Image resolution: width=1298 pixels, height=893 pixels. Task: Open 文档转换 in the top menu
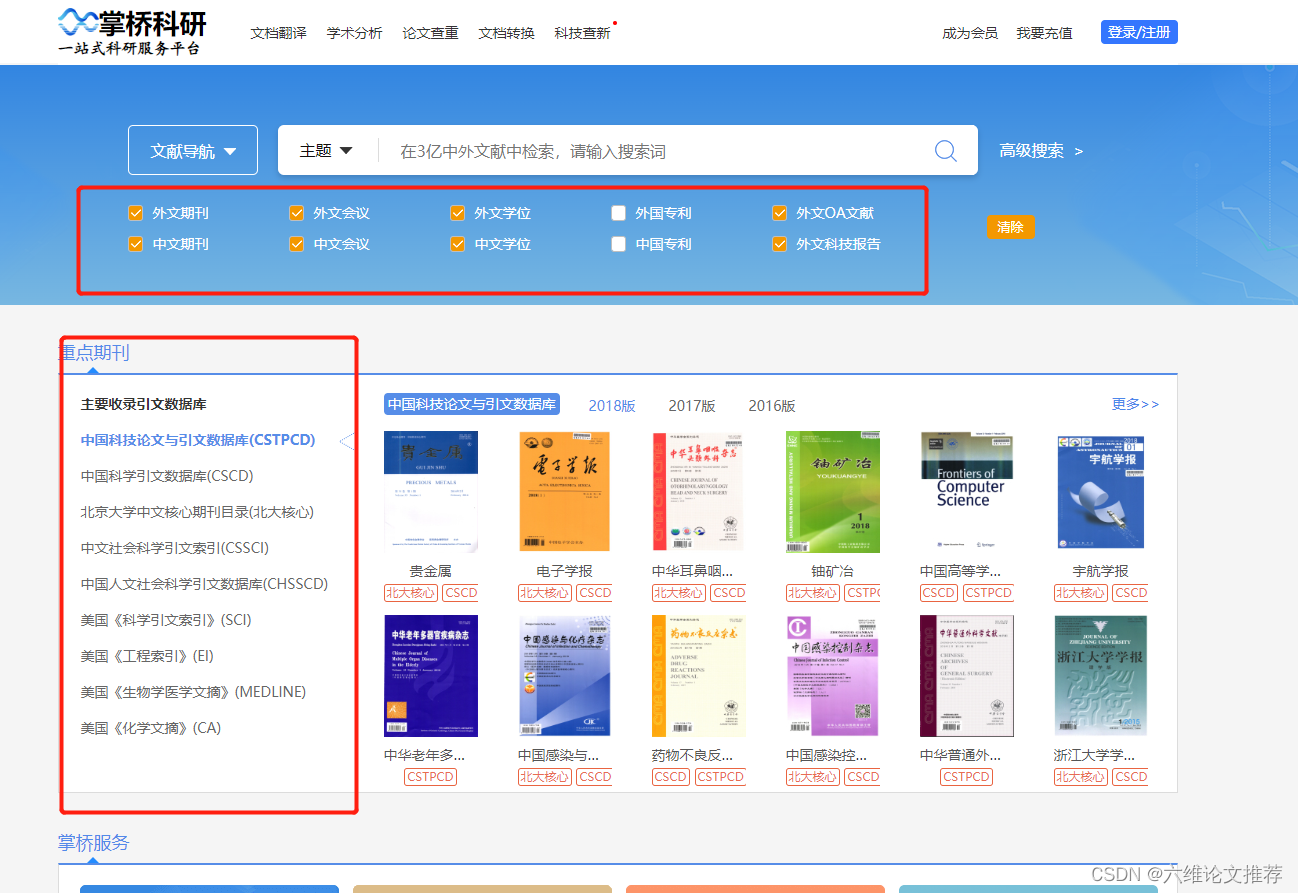(x=506, y=33)
